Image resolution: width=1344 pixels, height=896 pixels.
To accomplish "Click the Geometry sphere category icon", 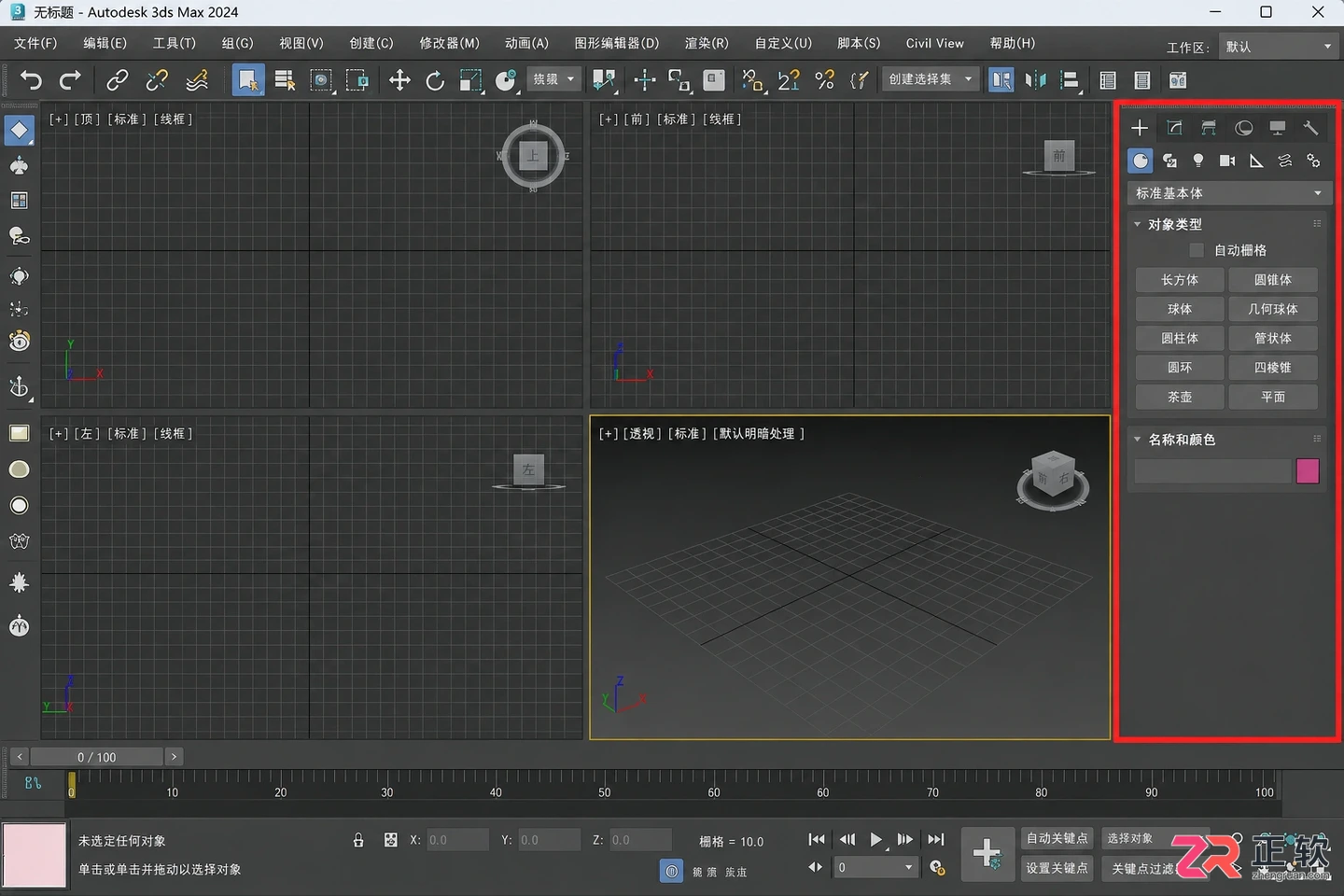I will [1141, 161].
